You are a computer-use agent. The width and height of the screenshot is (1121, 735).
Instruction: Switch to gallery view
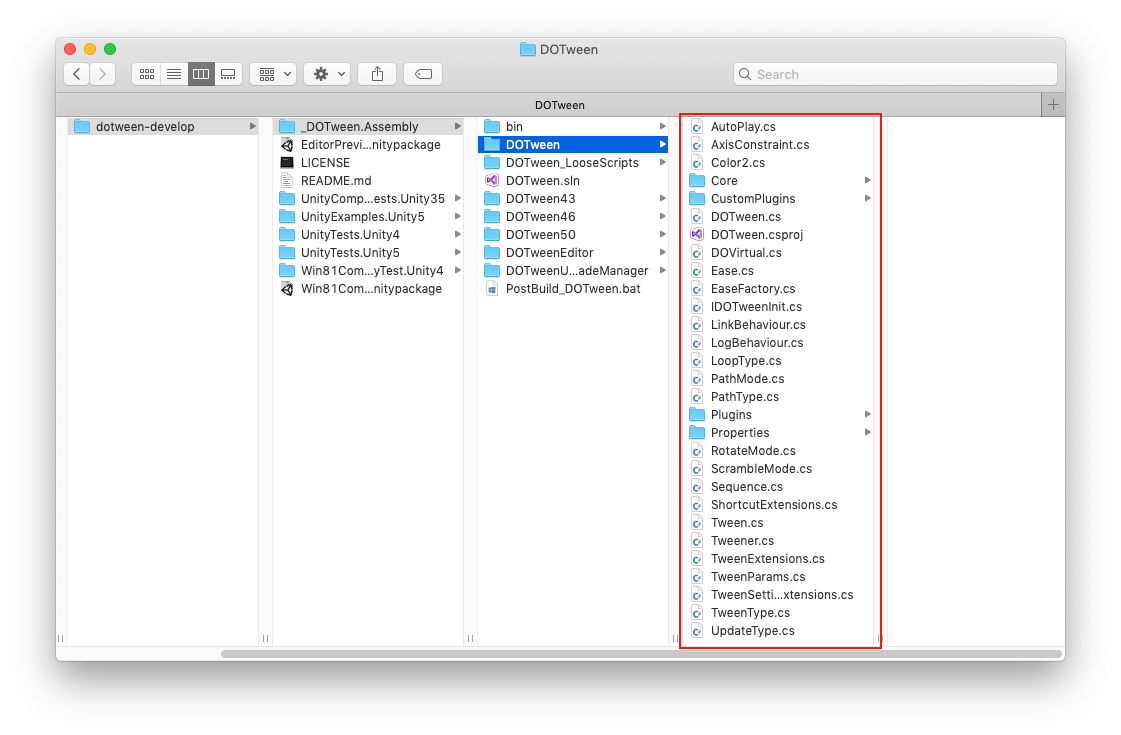click(x=228, y=74)
